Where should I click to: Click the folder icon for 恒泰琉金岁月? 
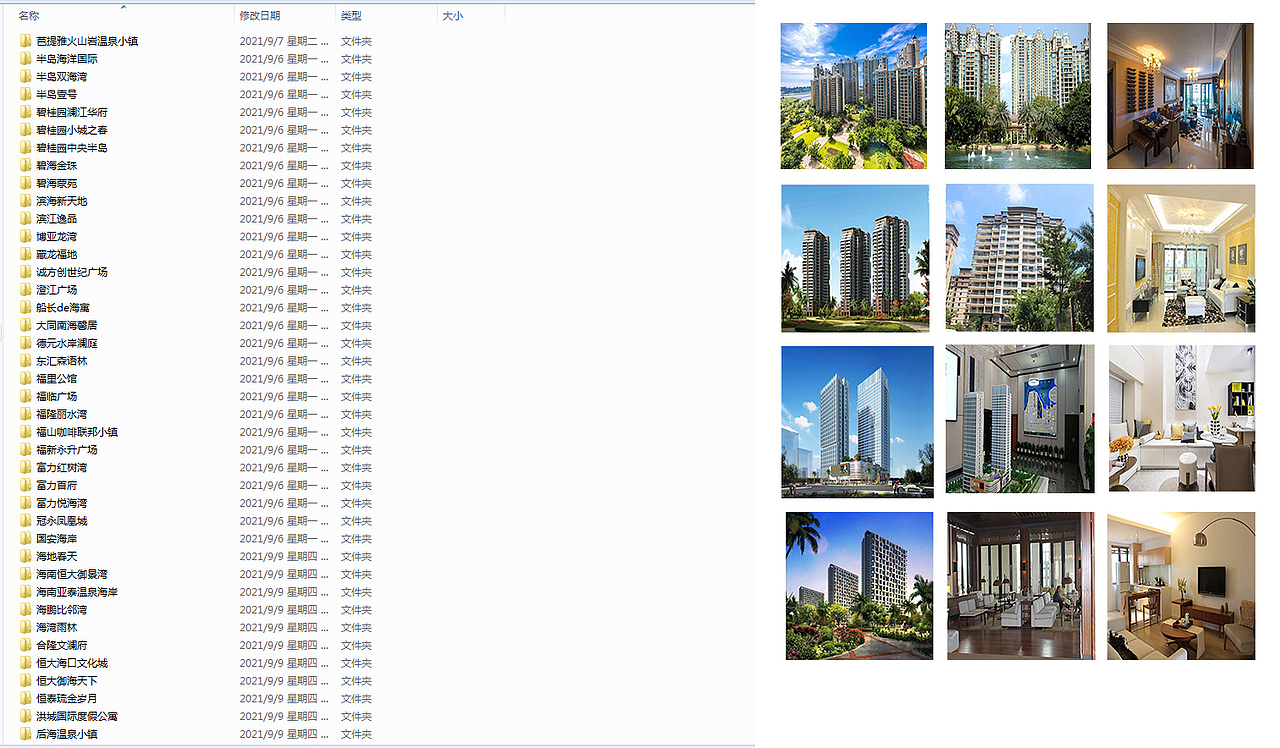(26, 698)
